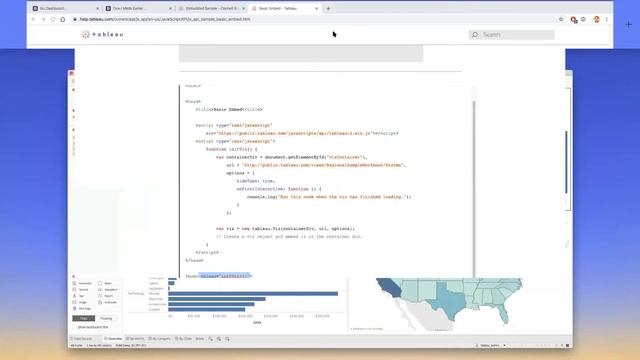Select the Navigation object in Tableau Desktop
Viewport: 640px width, 360px height.
coord(108,289)
